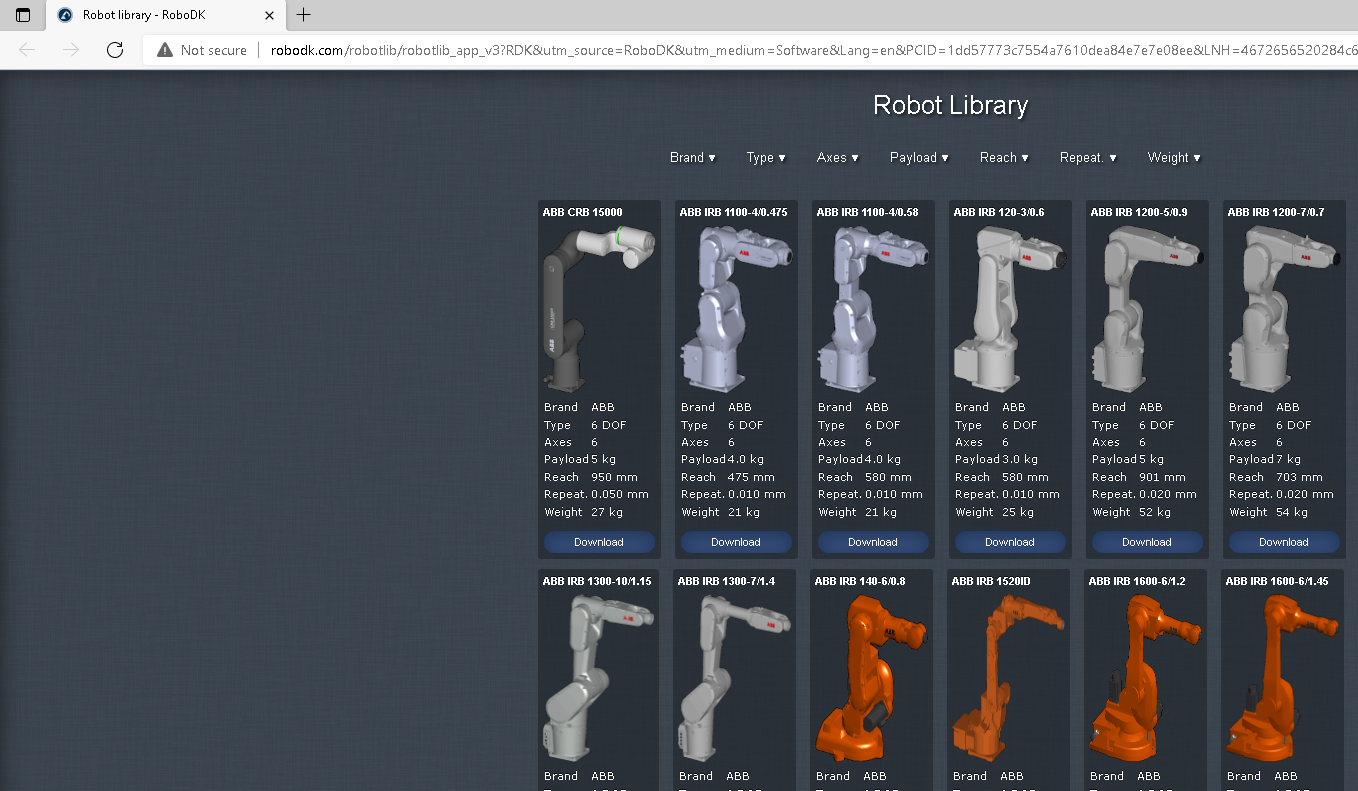This screenshot has height=791, width=1358.
Task: Click the ABB IRB 1100-4/0.58 robot image
Action: (873, 308)
